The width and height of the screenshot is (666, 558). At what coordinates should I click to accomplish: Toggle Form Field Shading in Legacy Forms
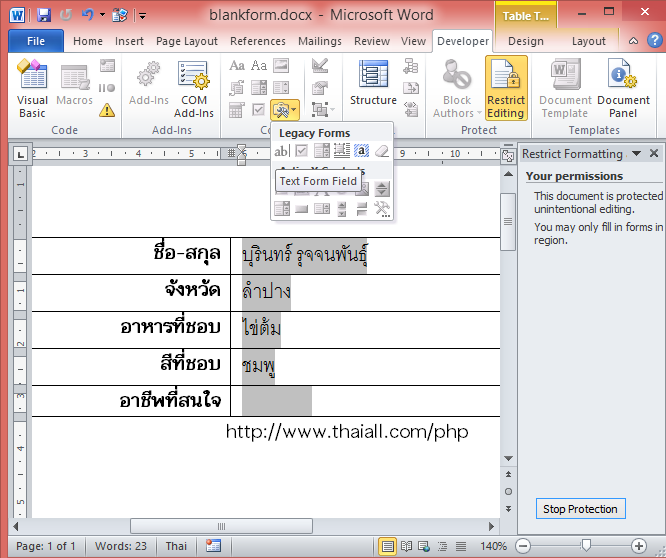[x=361, y=151]
